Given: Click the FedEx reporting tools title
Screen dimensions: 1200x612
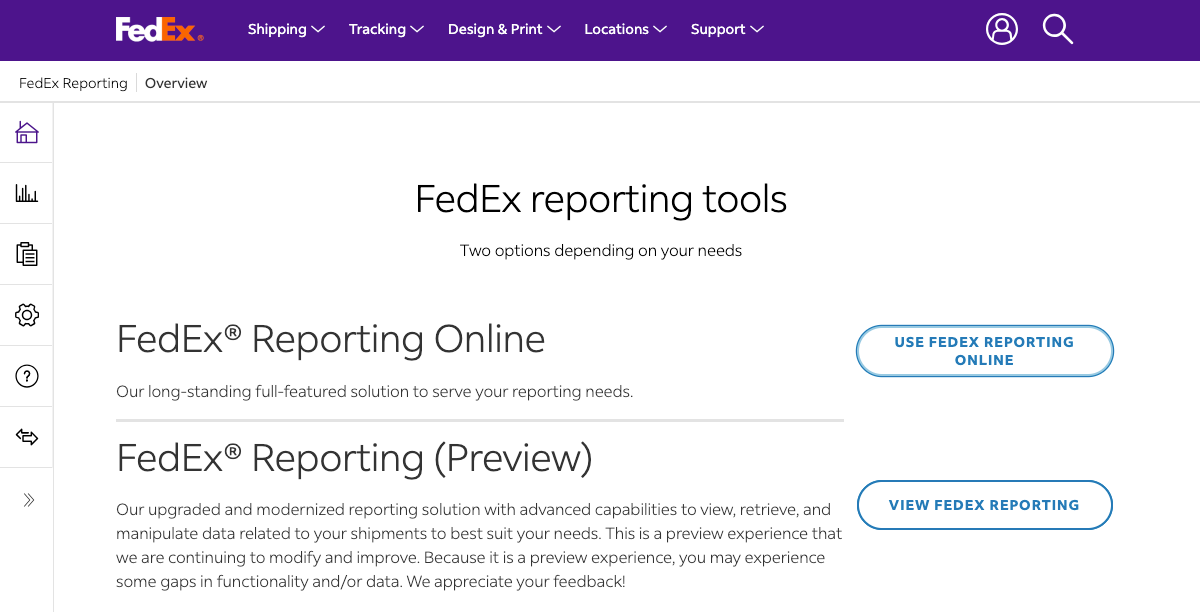Looking at the screenshot, I should [601, 199].
